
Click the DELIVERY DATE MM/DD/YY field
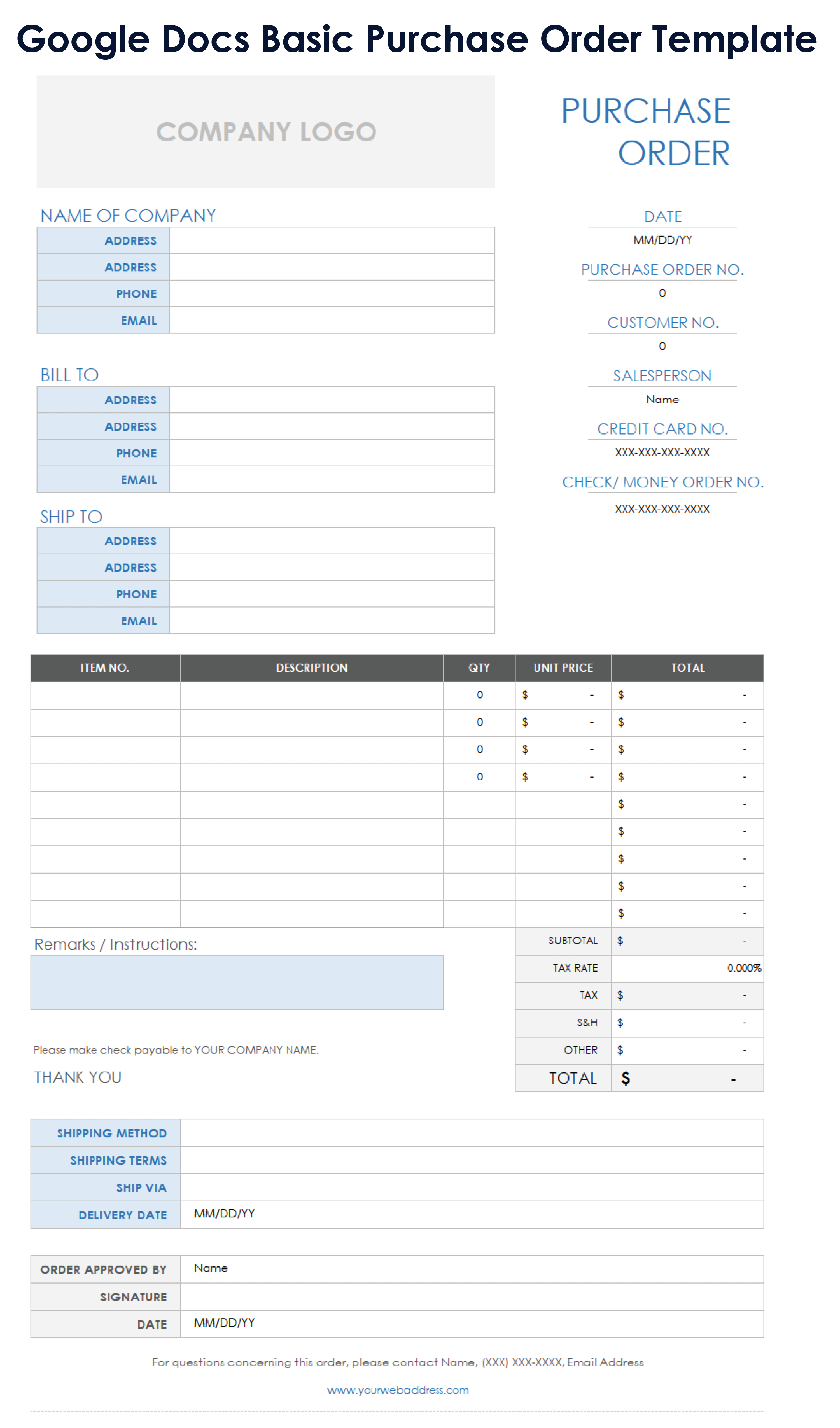(x=472, y=1214)
